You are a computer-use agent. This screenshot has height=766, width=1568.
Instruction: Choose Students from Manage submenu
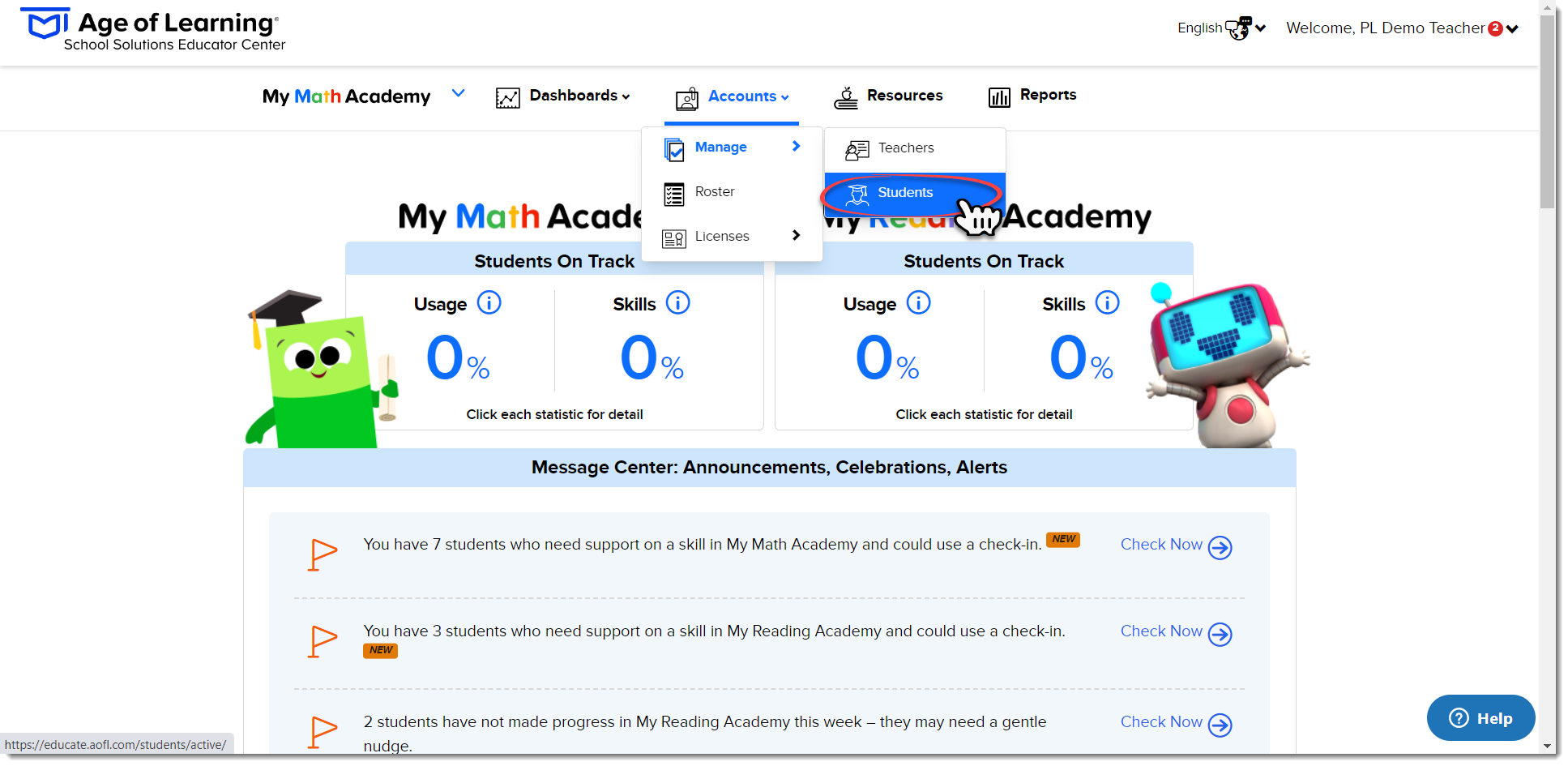[x=915, y=193]
